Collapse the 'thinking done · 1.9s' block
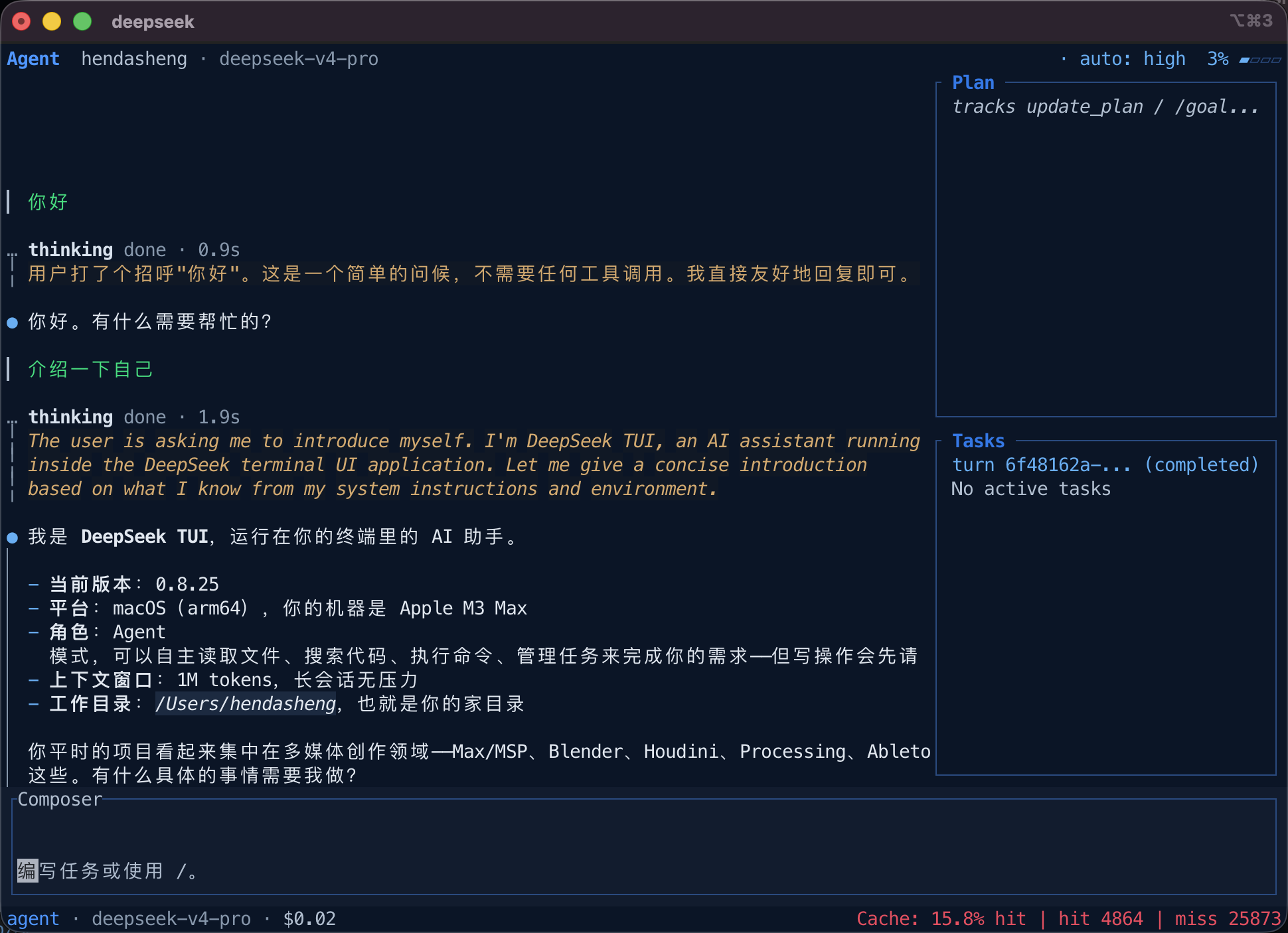Viewport: 1288px width, 933px height. [134, 417]
